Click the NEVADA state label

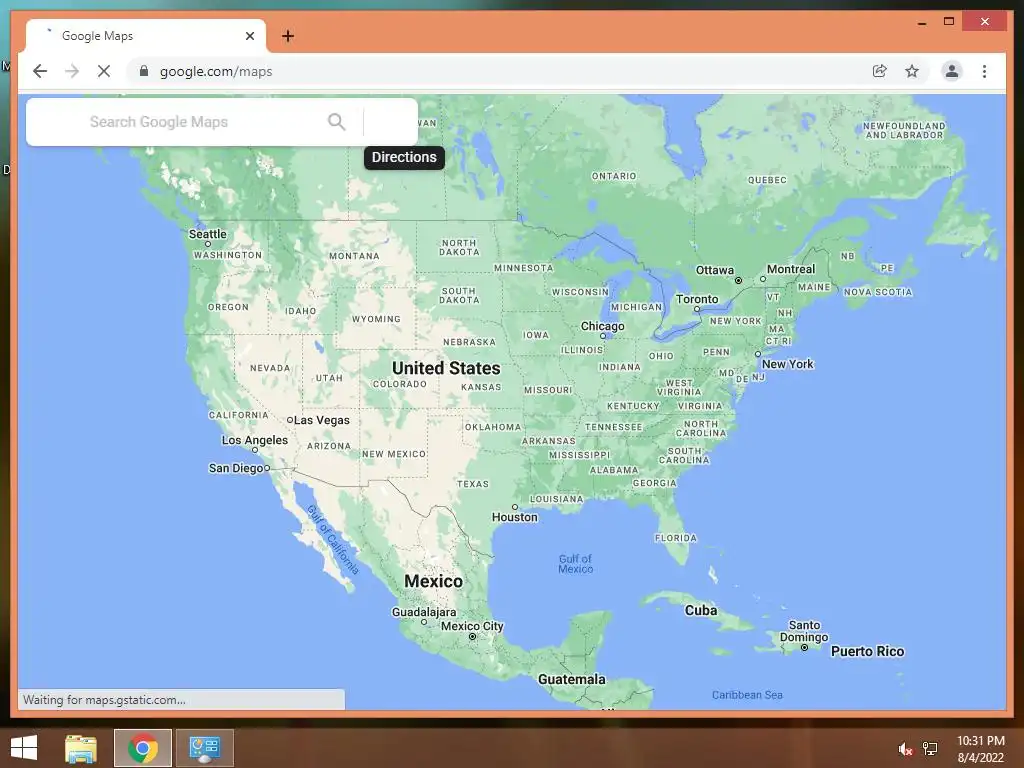pyautogui.click(x=270, y=368)
